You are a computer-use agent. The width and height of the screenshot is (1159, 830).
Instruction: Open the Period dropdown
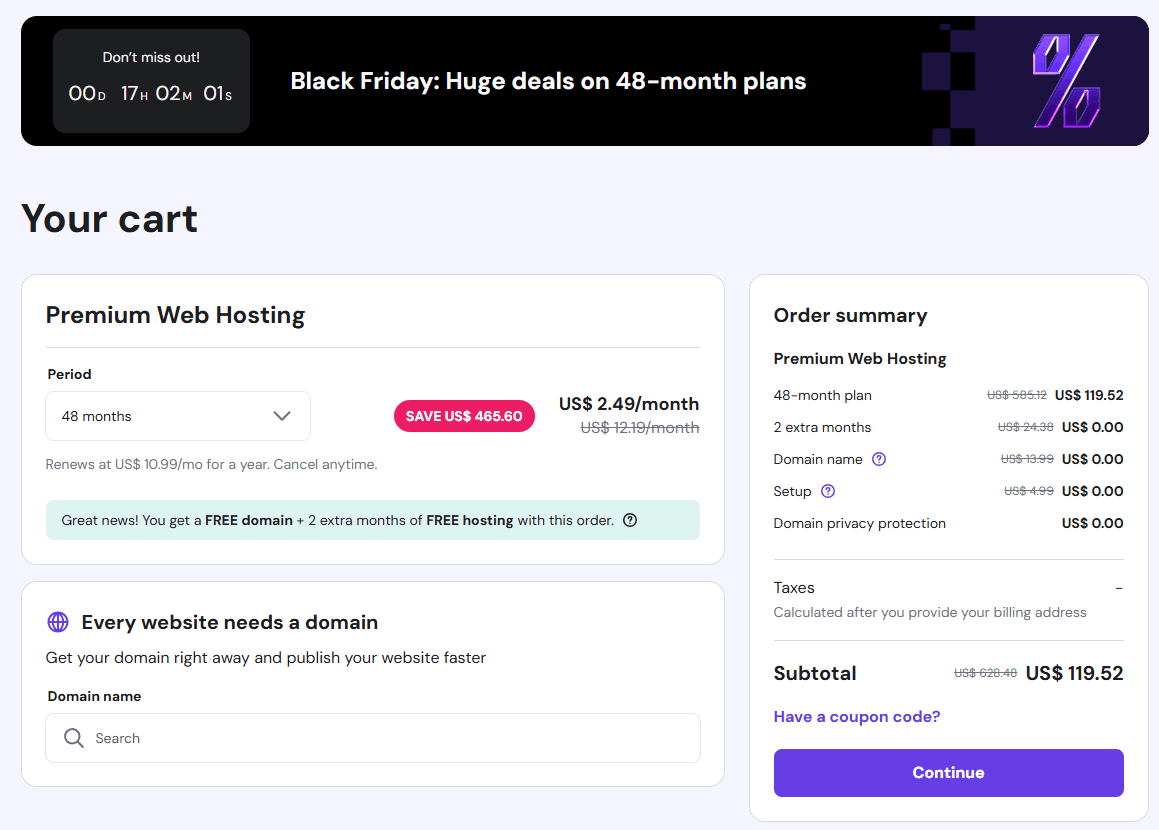click(x=177, y=415)
